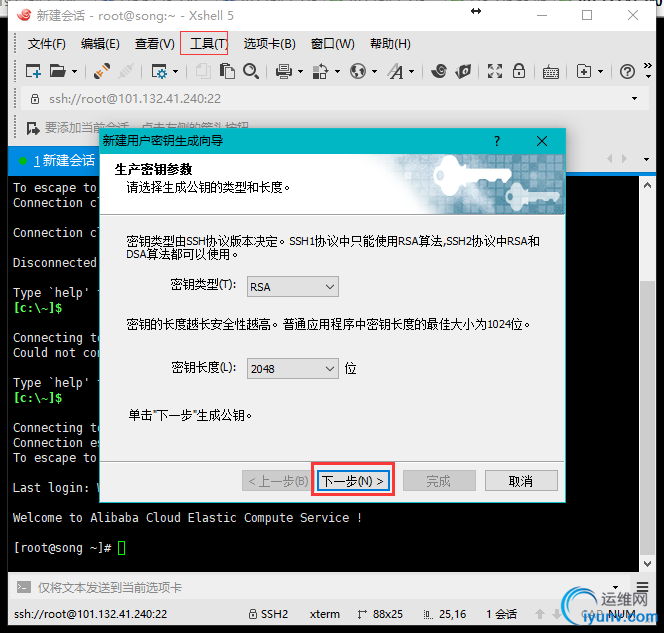Click the Print icon in toolbar

tap(284, 71)
